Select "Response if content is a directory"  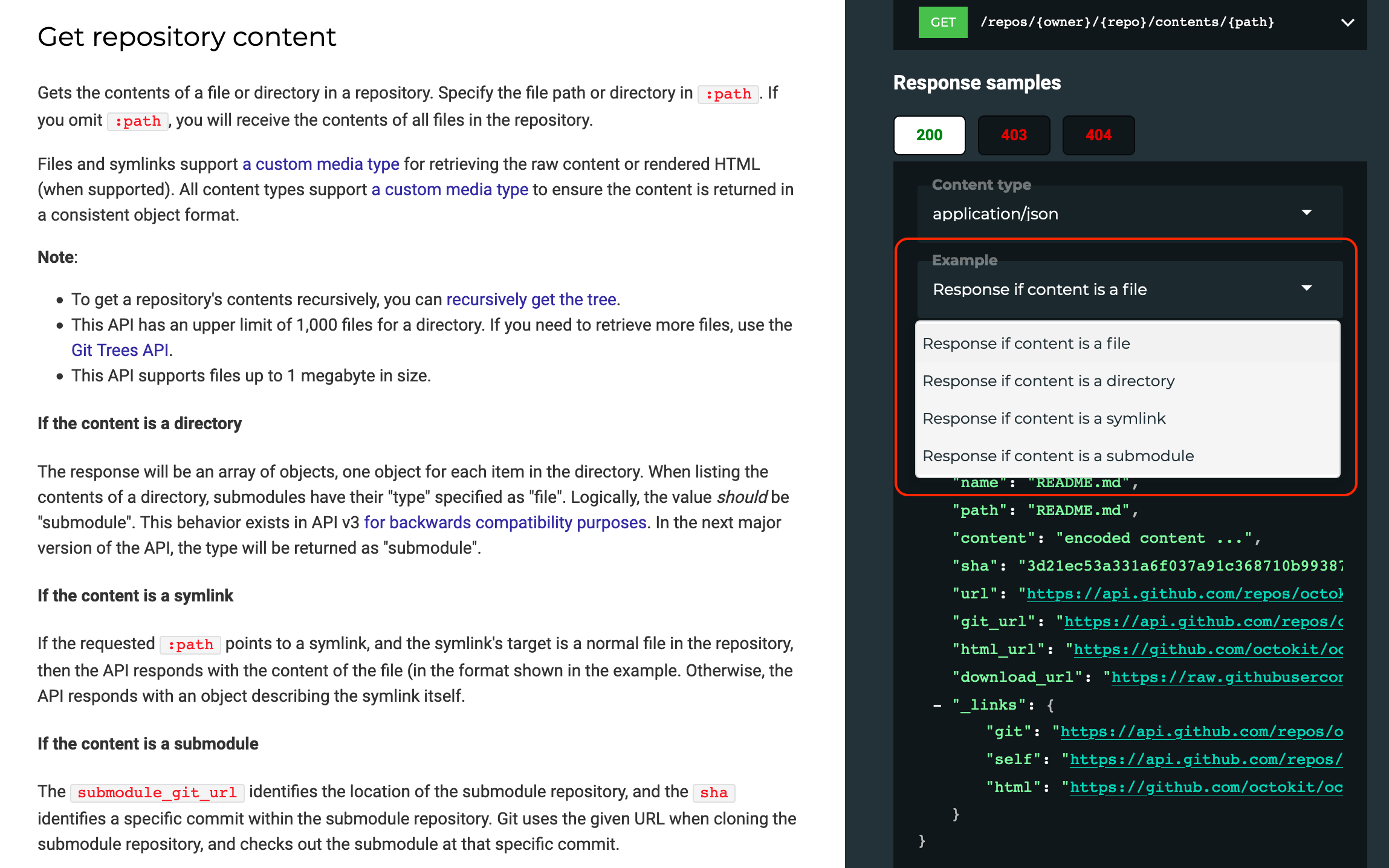click(x=1049, y=381)
